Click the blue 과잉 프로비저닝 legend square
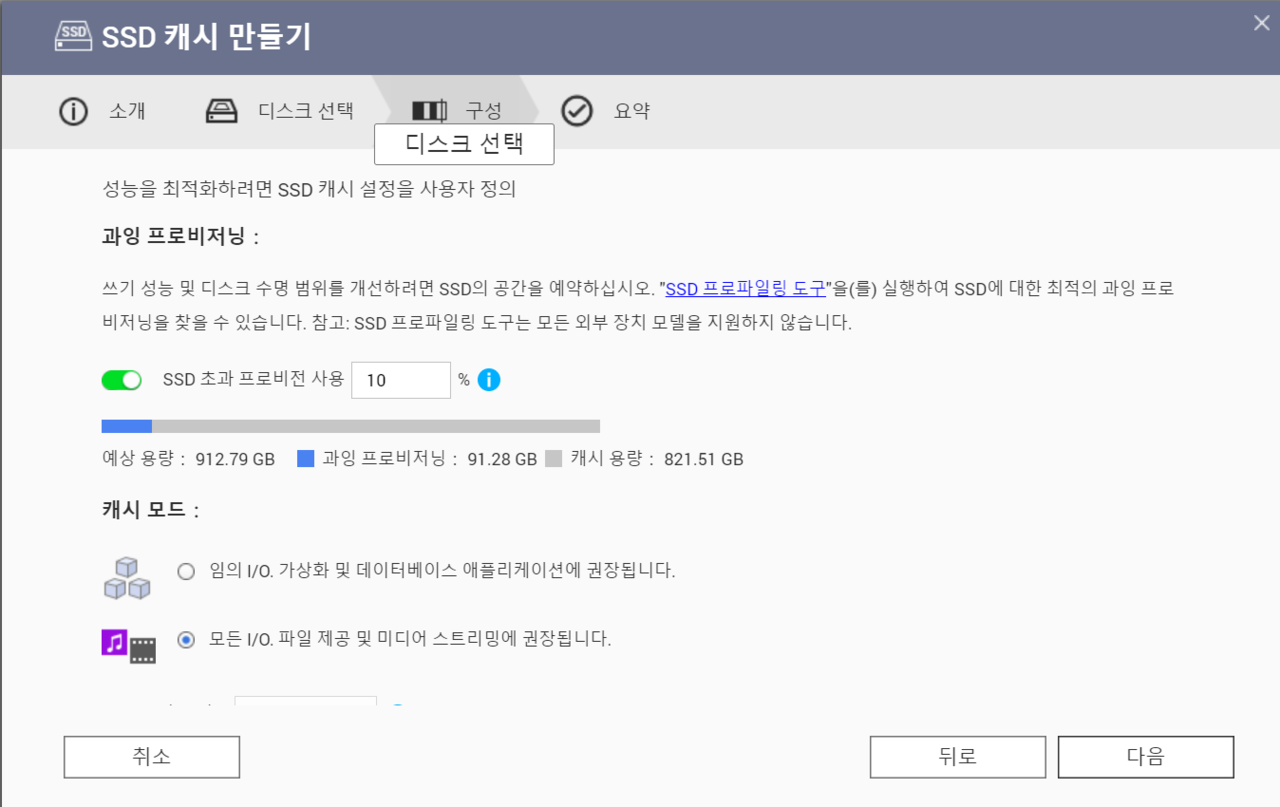This screenshot has height=807, width=1280. [306, 459]
